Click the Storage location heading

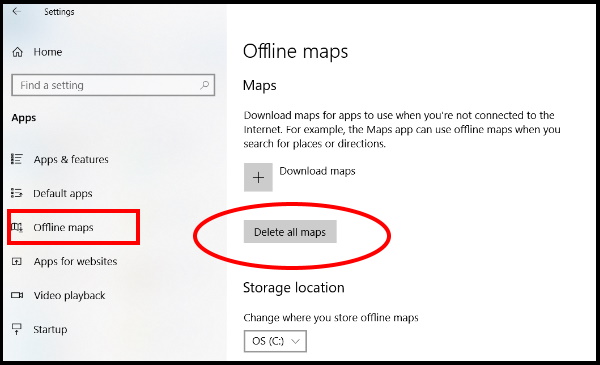(x=294, y=287)
